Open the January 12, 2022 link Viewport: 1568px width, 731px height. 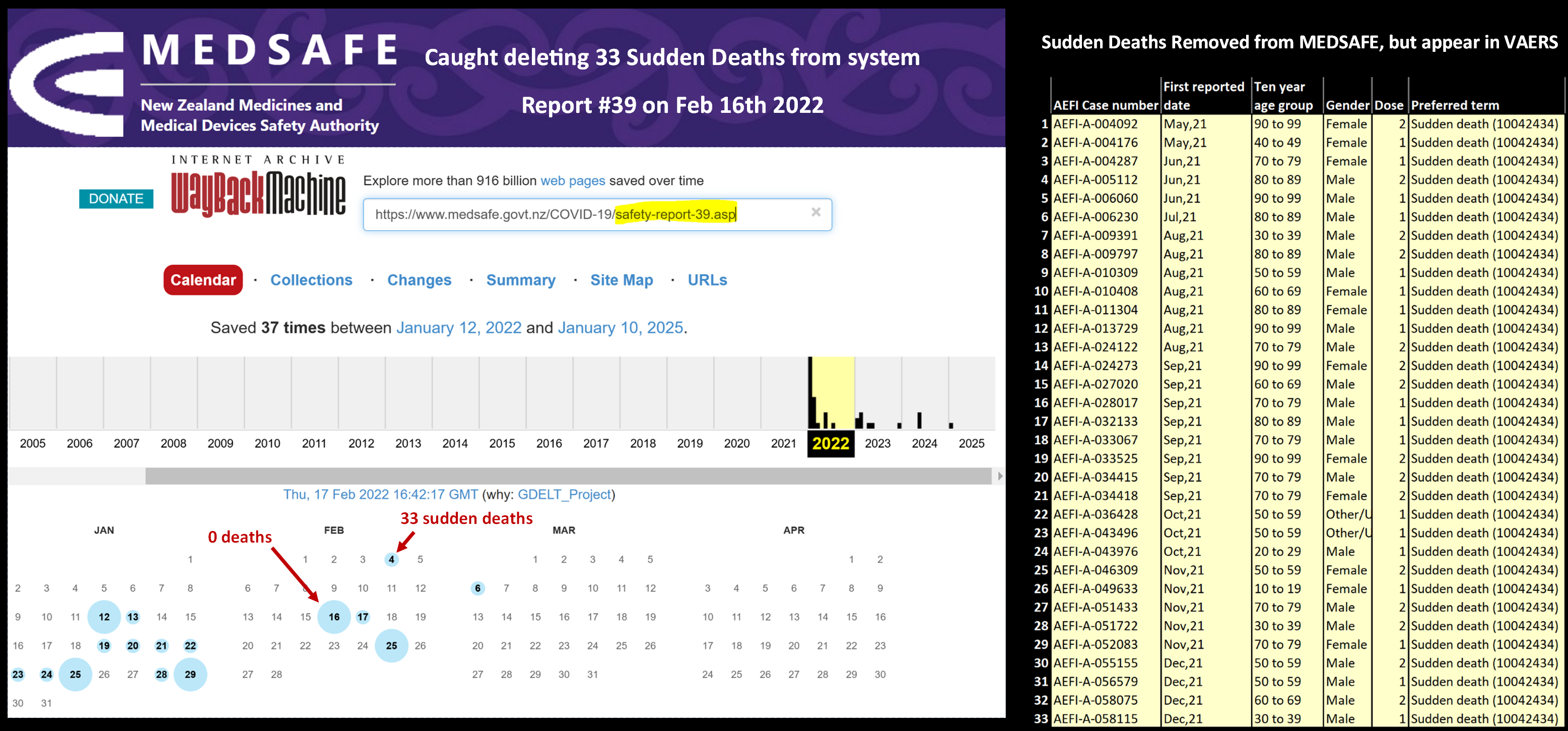tap(459, 327)
